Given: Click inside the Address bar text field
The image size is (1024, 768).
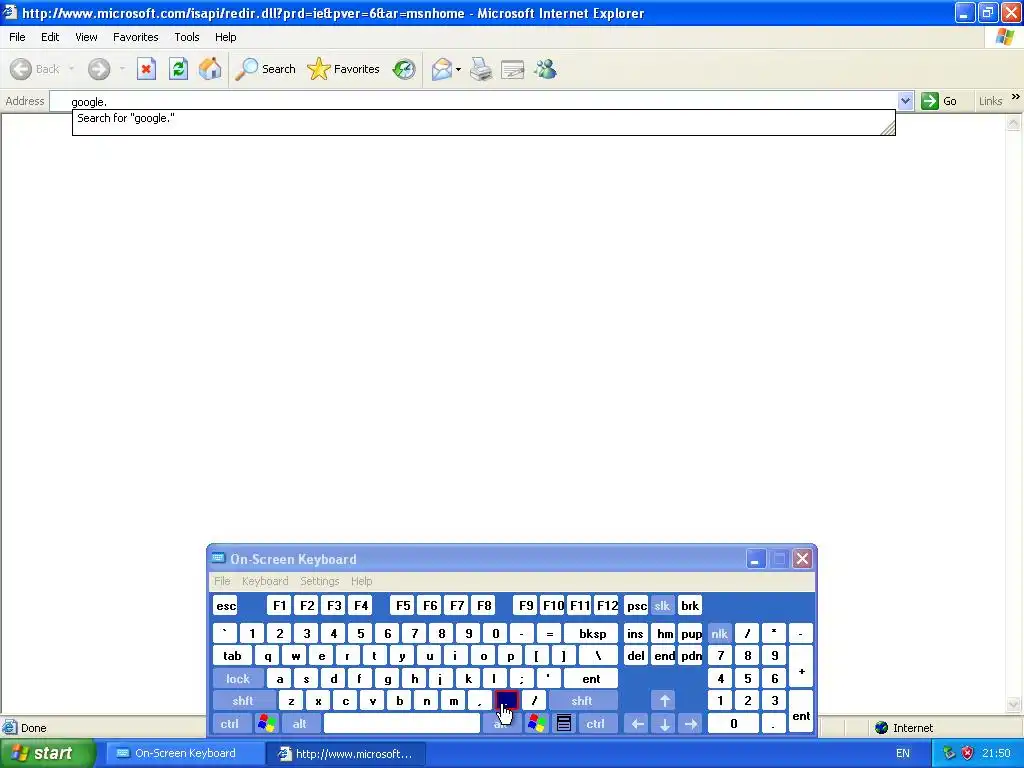Looking at the screenshot, I should coord(475,101).
